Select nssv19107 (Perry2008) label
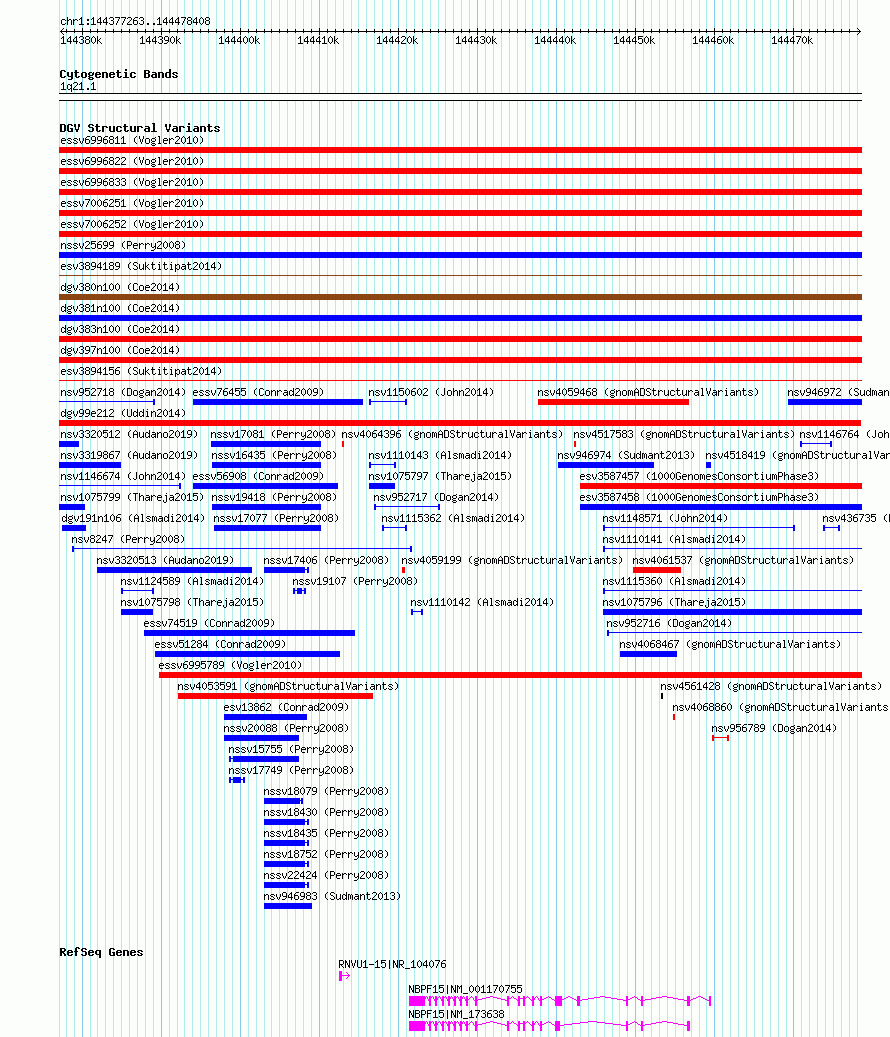 pyautogui.click(x=355, y=581)
